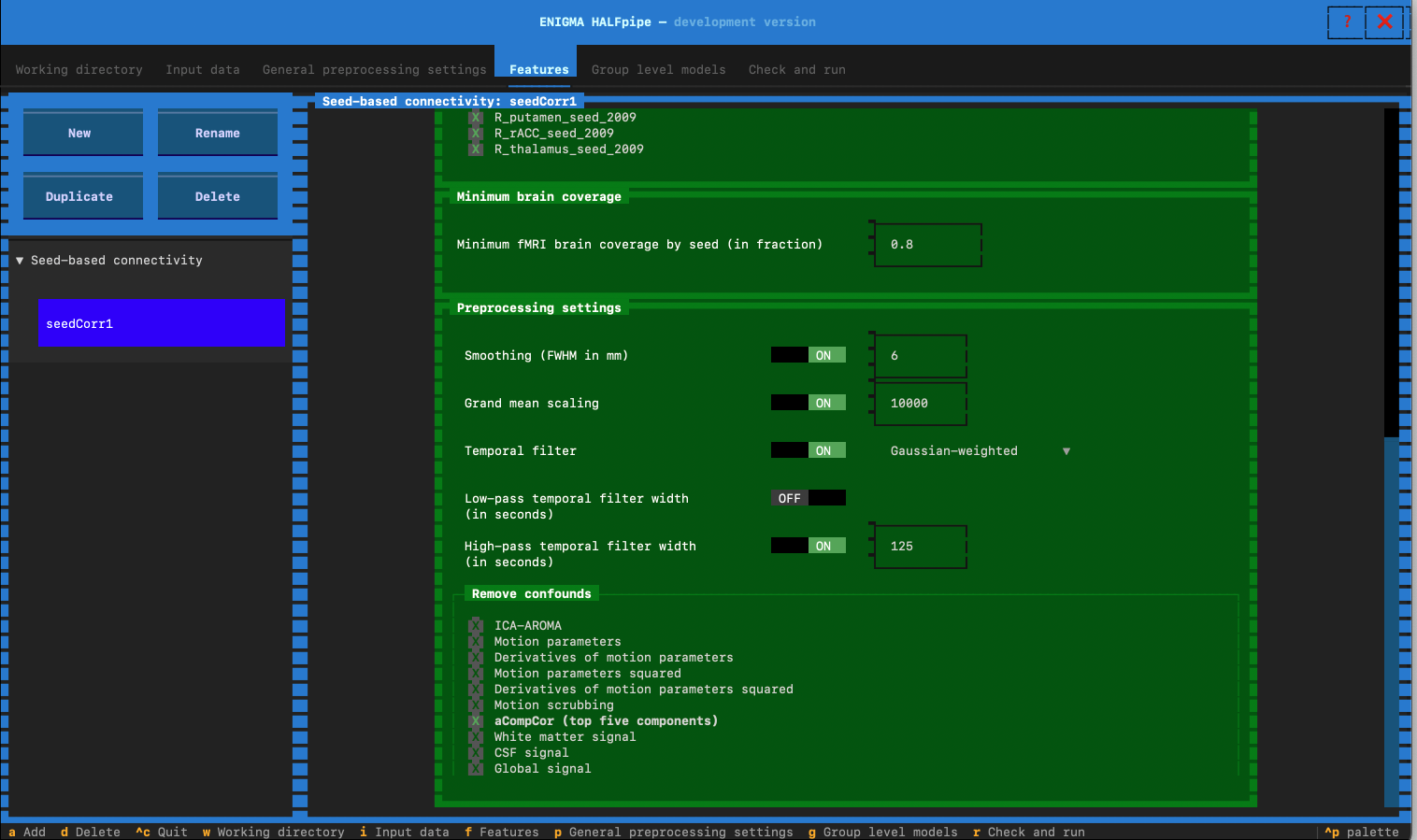Viewport: 1417px width, 840px height.
Task: Click the '^c Quit' footer shortcut
Action: click(162, 832)
